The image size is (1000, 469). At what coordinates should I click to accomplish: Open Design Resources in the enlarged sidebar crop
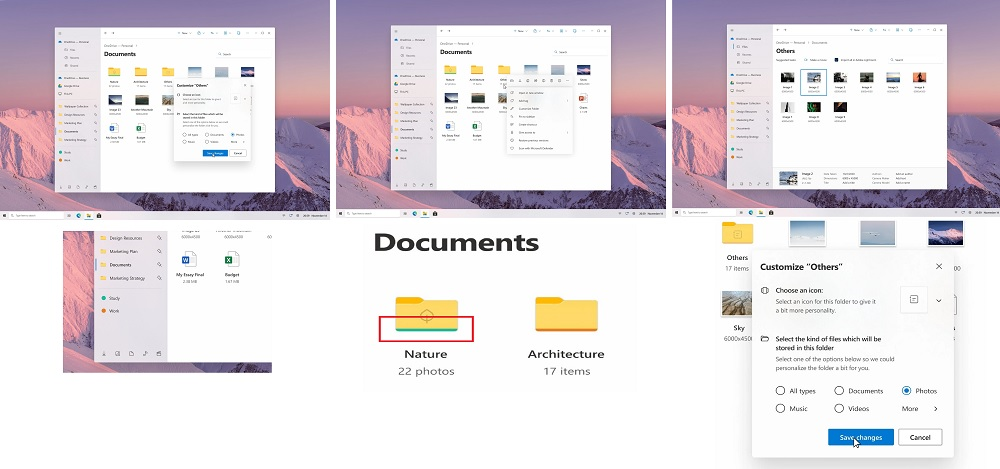pos(126,237)
